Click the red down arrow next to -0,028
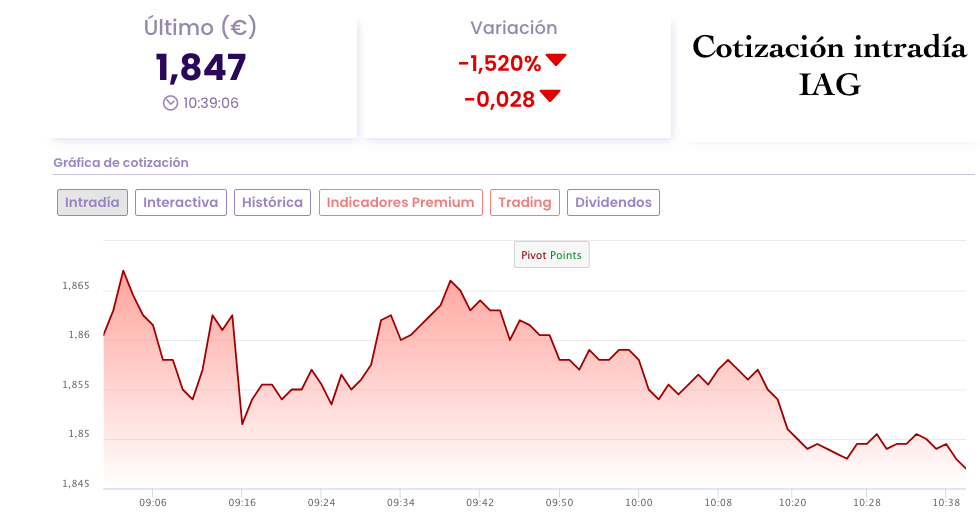The height and width of the screenshot is (522, 980). [550, 97]
